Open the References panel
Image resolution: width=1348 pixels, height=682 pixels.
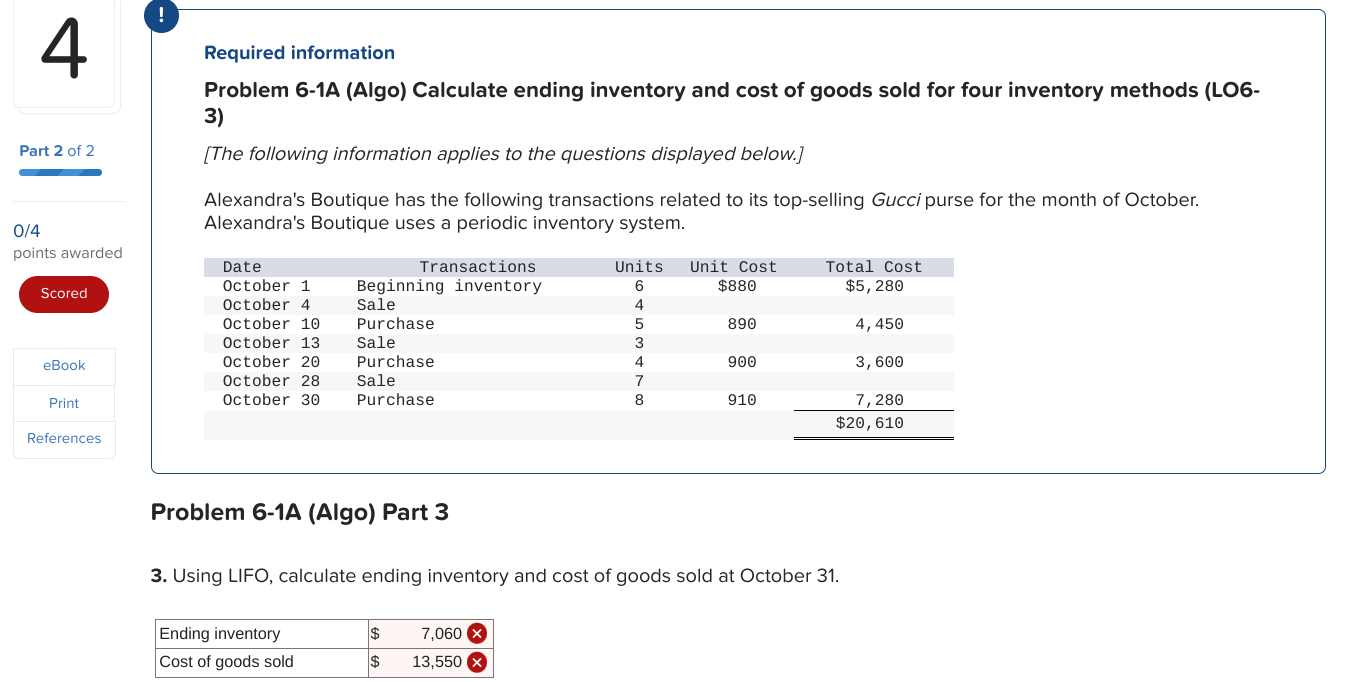64,438
